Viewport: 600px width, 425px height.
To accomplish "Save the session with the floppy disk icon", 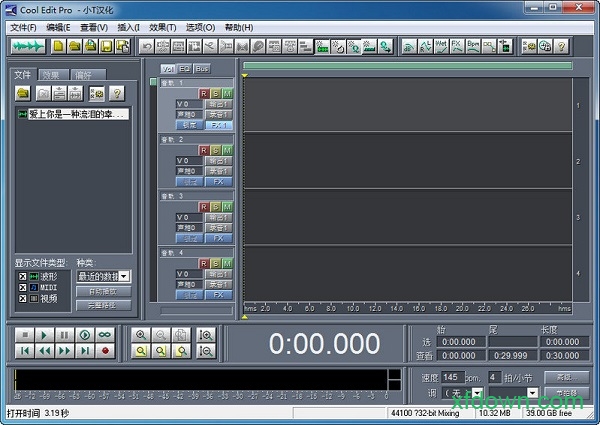I will click(x=106, y=47).
